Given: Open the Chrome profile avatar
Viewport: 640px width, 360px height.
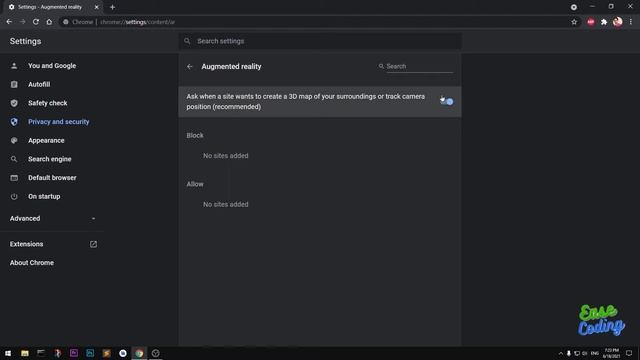Looking at the screenshot, I should [618, 22].
